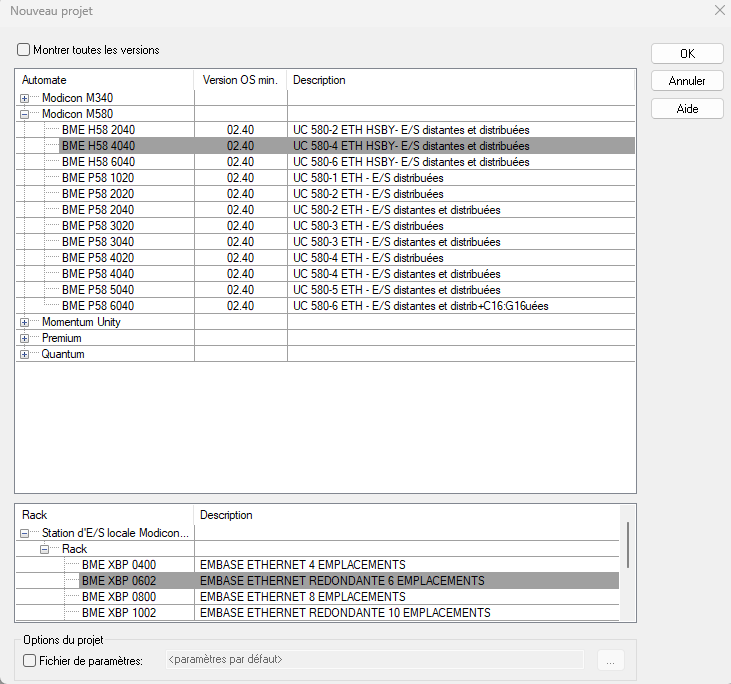Click EMBASE ETHERNET REDONDANTE 10 EMPLACEMENTS description
This screenshot has height=684, width=731.
(345, 613)
